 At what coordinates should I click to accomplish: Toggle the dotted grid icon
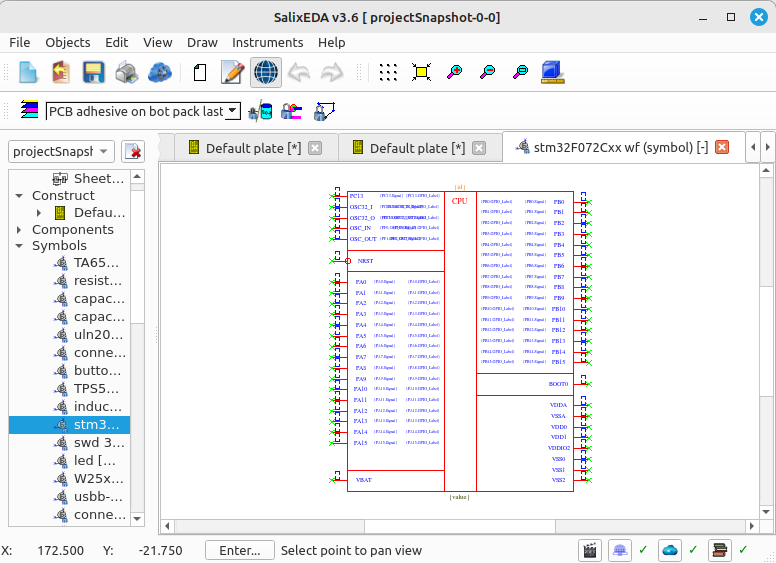click(x=388, y=72)
